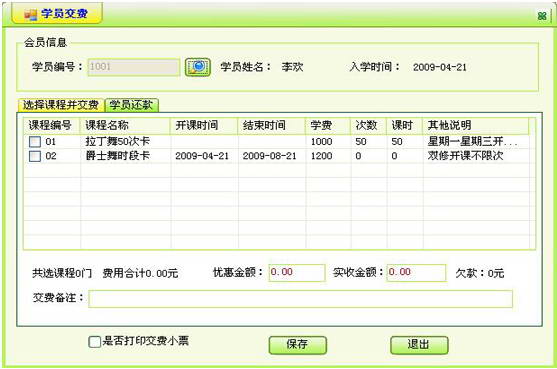Click the green close icon at top right

pos(542,16)
